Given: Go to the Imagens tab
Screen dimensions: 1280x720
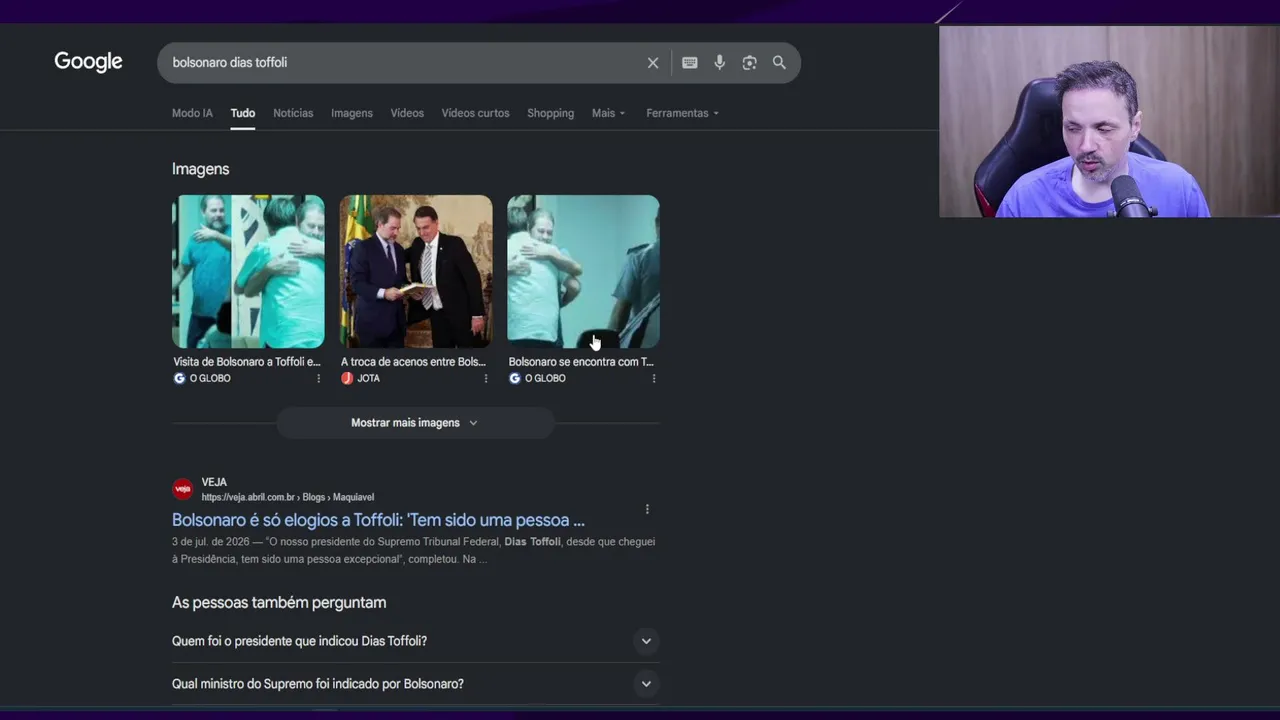Looking at the screenshot, I should coord(352,113).
